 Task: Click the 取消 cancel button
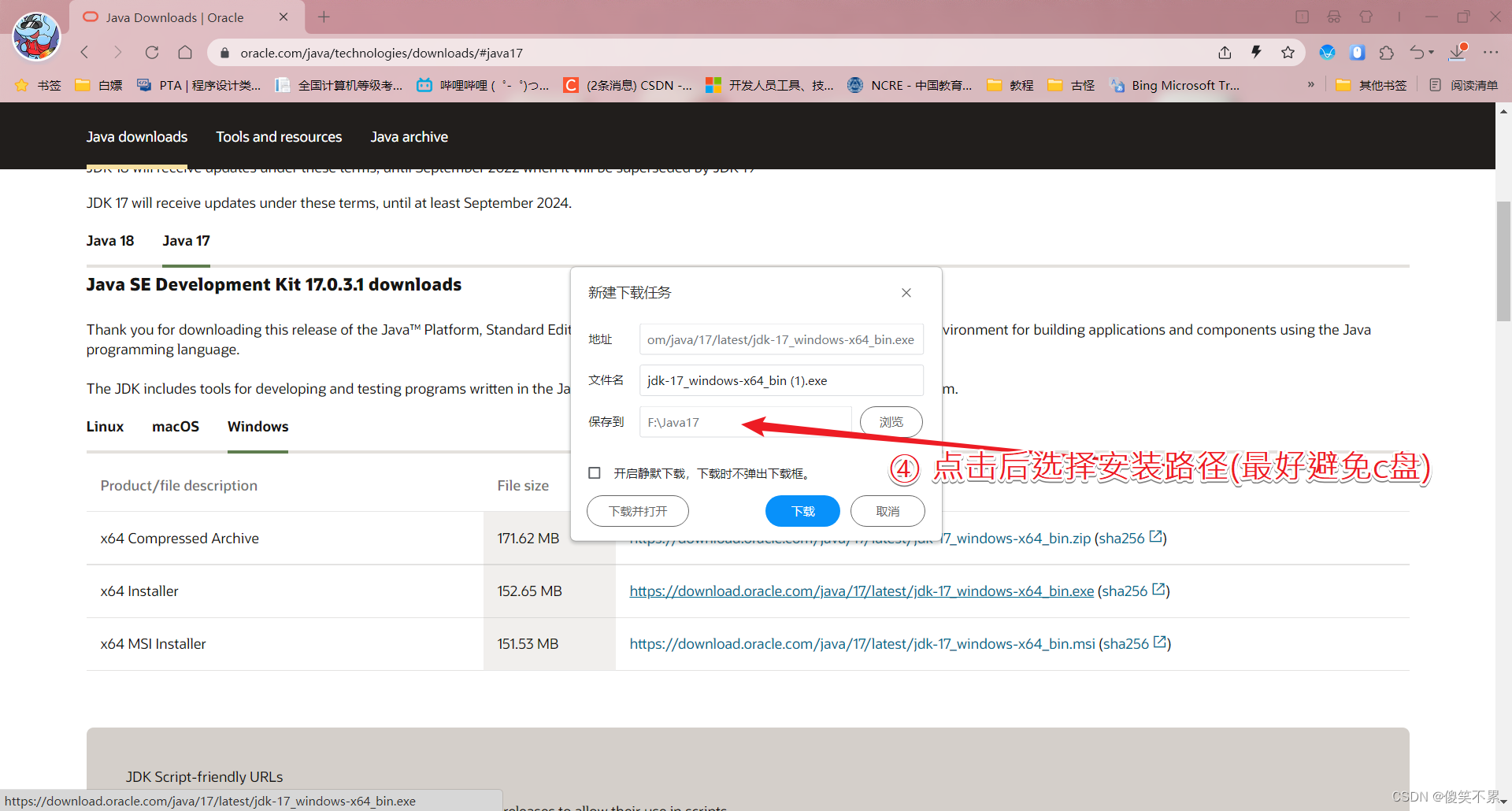(888, 511)
